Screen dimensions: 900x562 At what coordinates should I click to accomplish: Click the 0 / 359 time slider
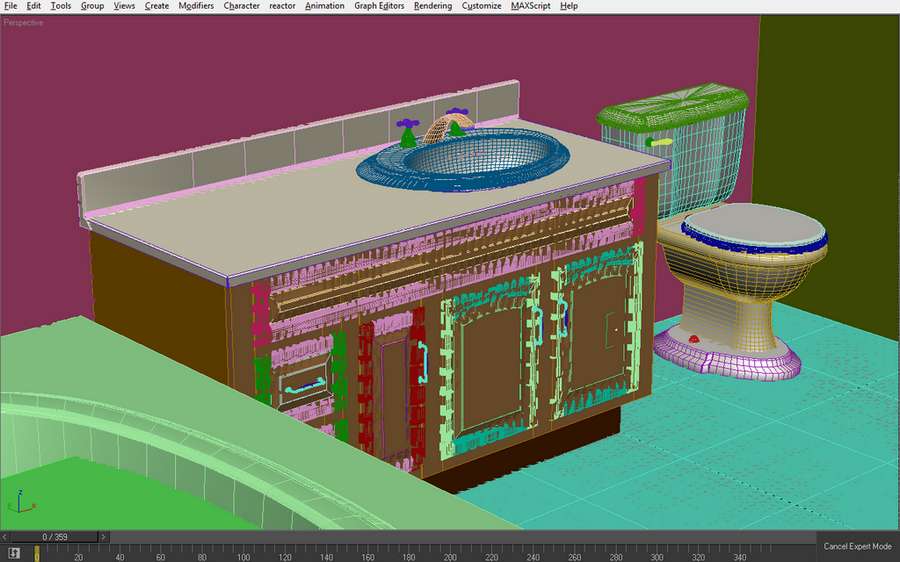pyautogui.click(x=55, y=537)
